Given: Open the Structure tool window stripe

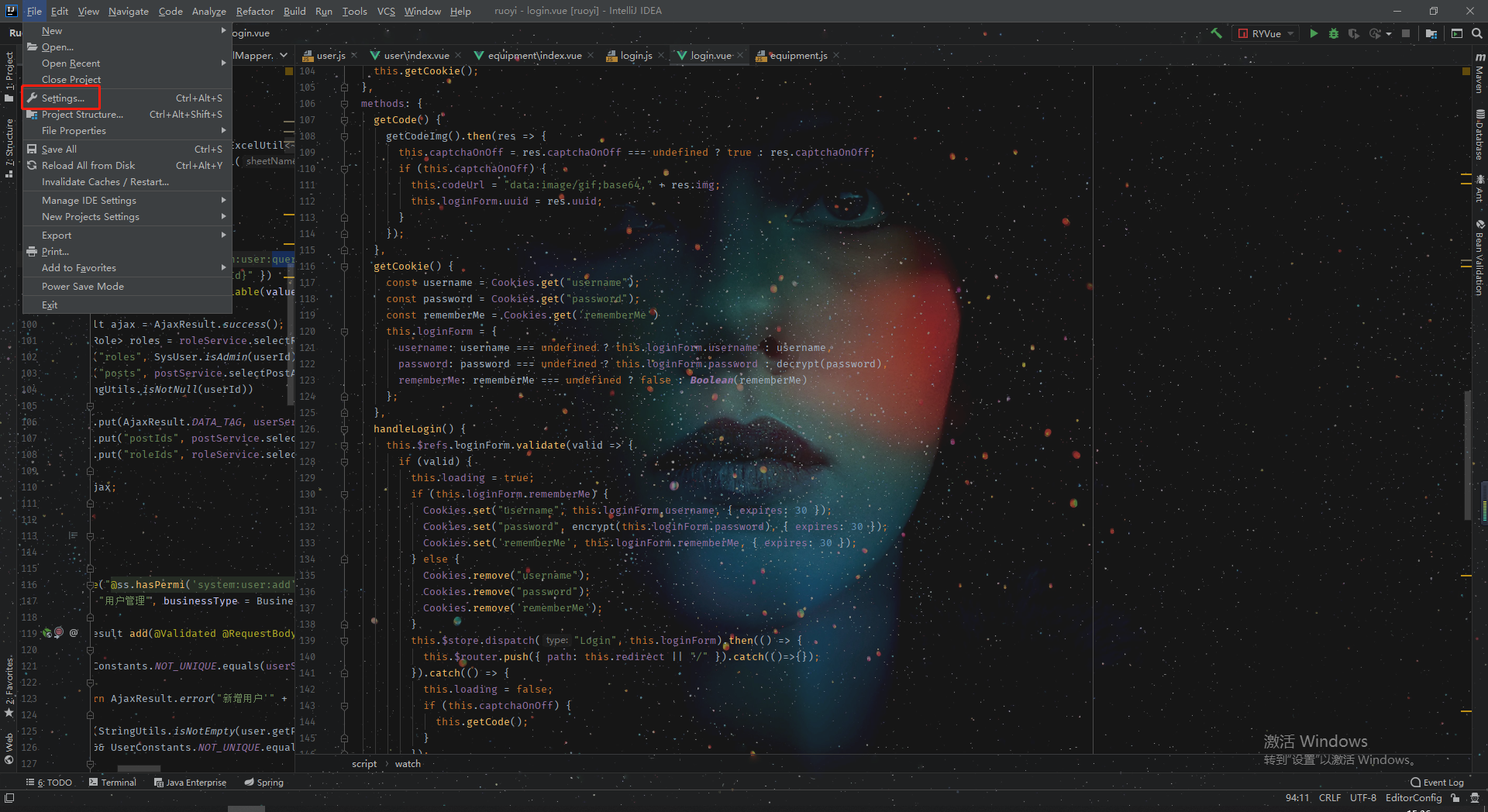Looking at the screenshot, I should coord(9,148).
